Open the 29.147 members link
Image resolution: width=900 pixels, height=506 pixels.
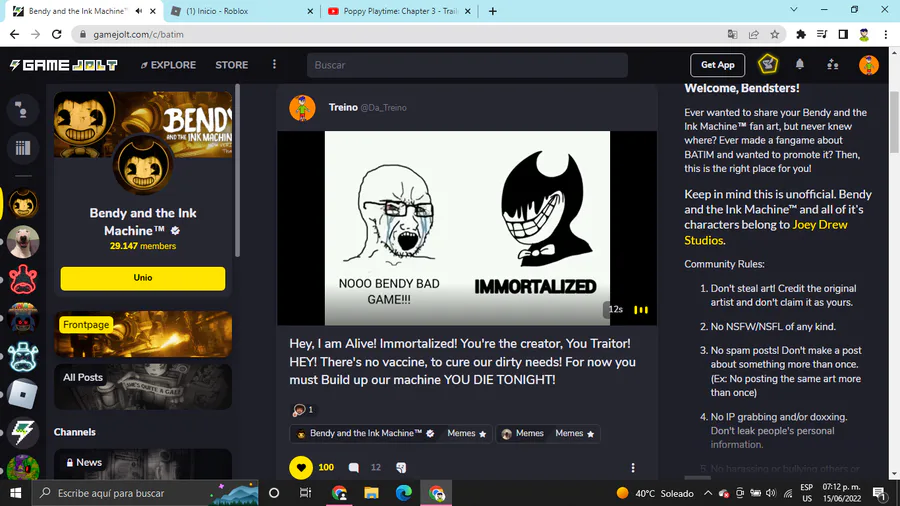(143, 246)
